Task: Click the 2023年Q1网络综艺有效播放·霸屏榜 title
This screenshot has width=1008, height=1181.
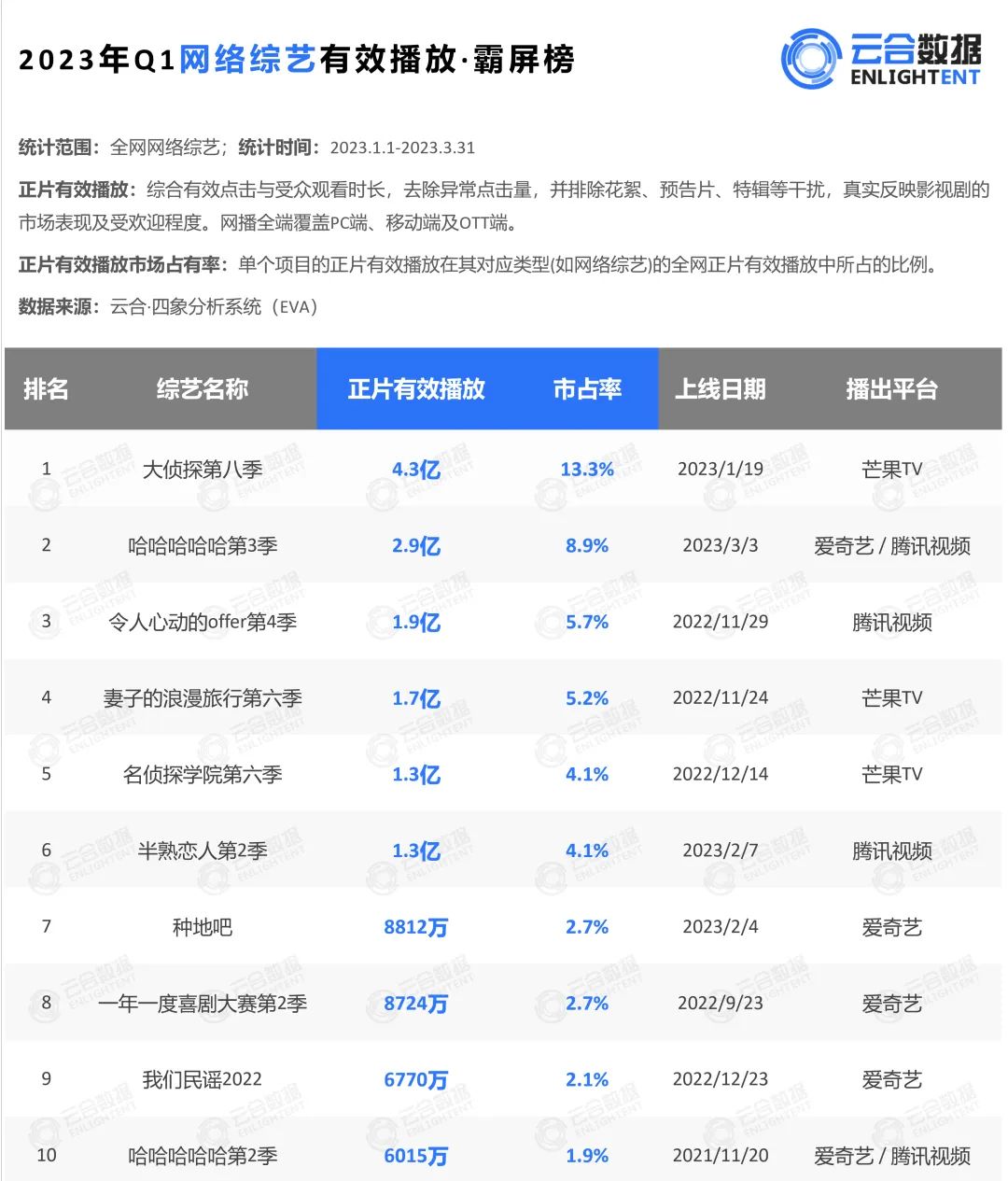Action: pos(296,60)
